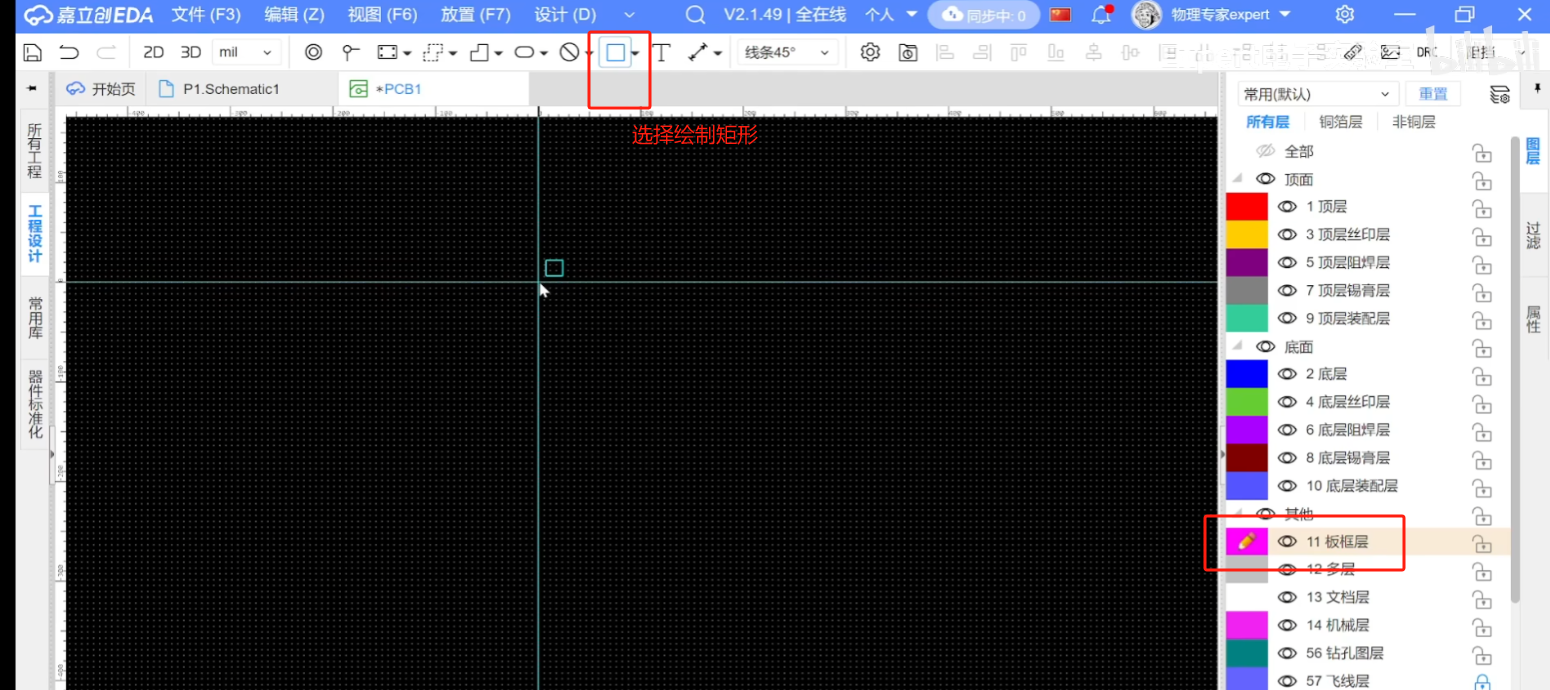Hide the 3 顶层丝印层 layer
The image size is (1550, 690).
click(x=1288, y=235)
